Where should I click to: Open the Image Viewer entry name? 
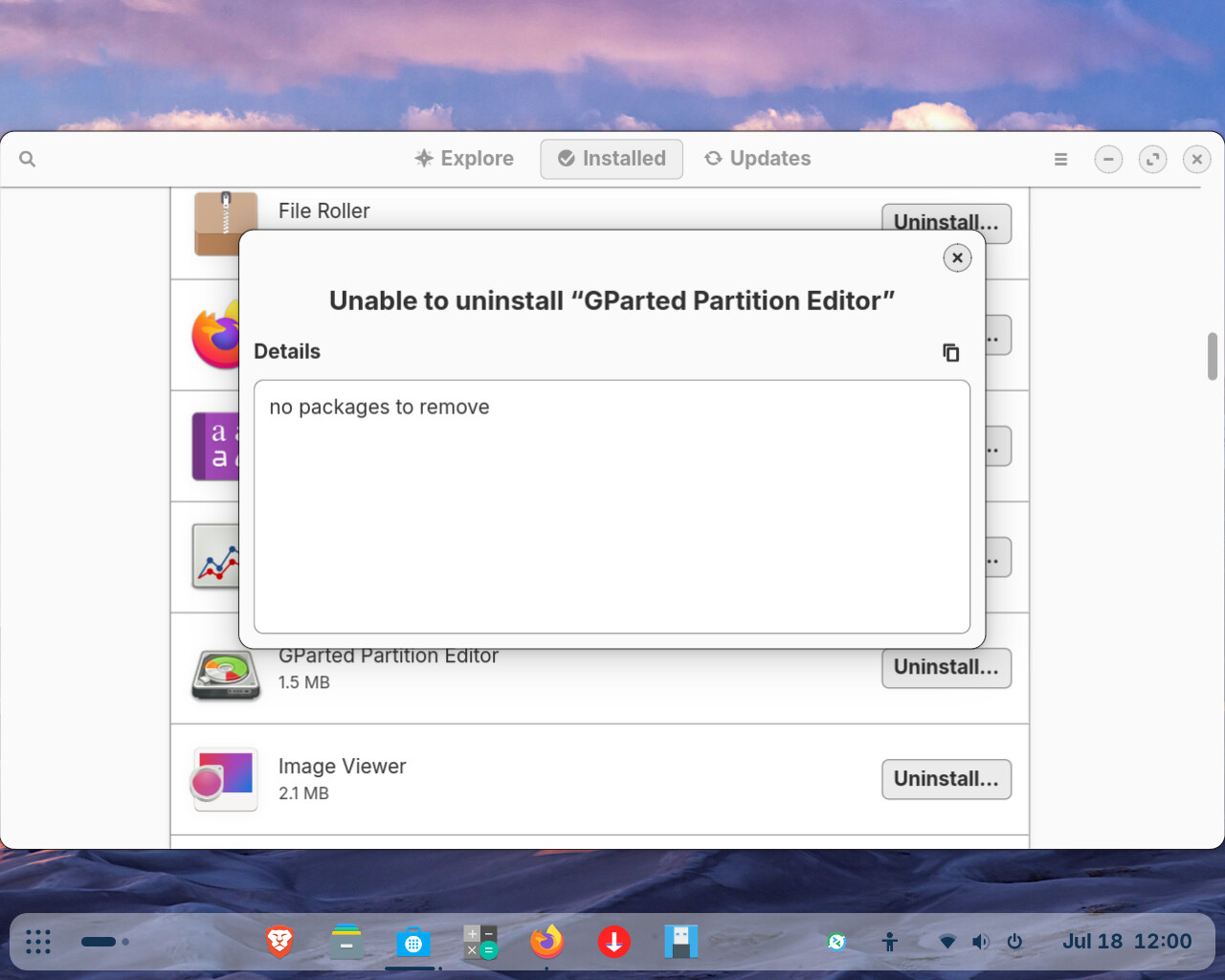click(342, 767)
